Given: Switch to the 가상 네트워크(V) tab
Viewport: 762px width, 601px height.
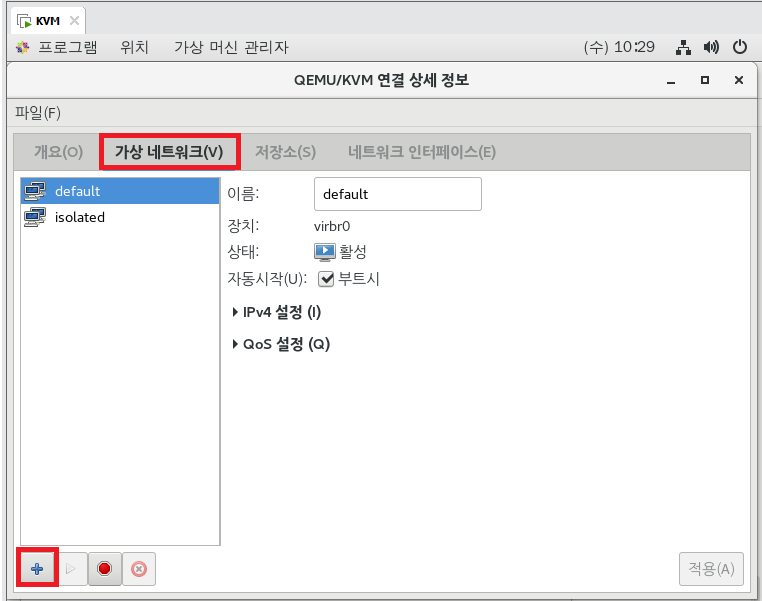Looking at the screenshot, I should point(169,152).
